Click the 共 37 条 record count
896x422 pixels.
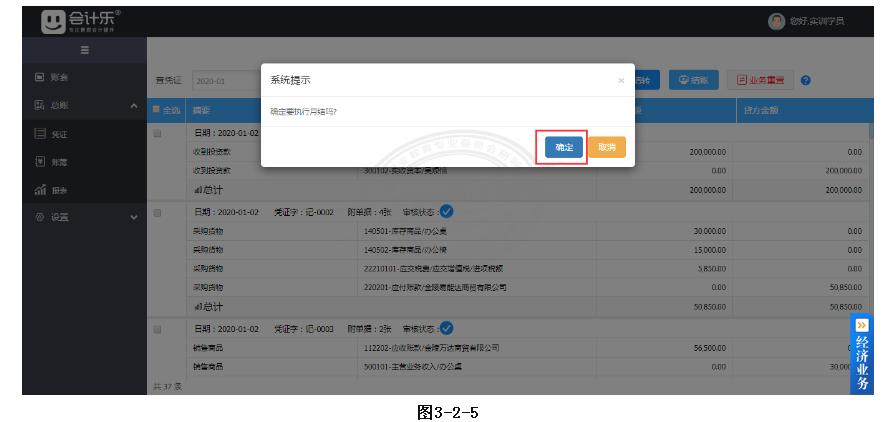pyautogui.click(x=167, y=387)
